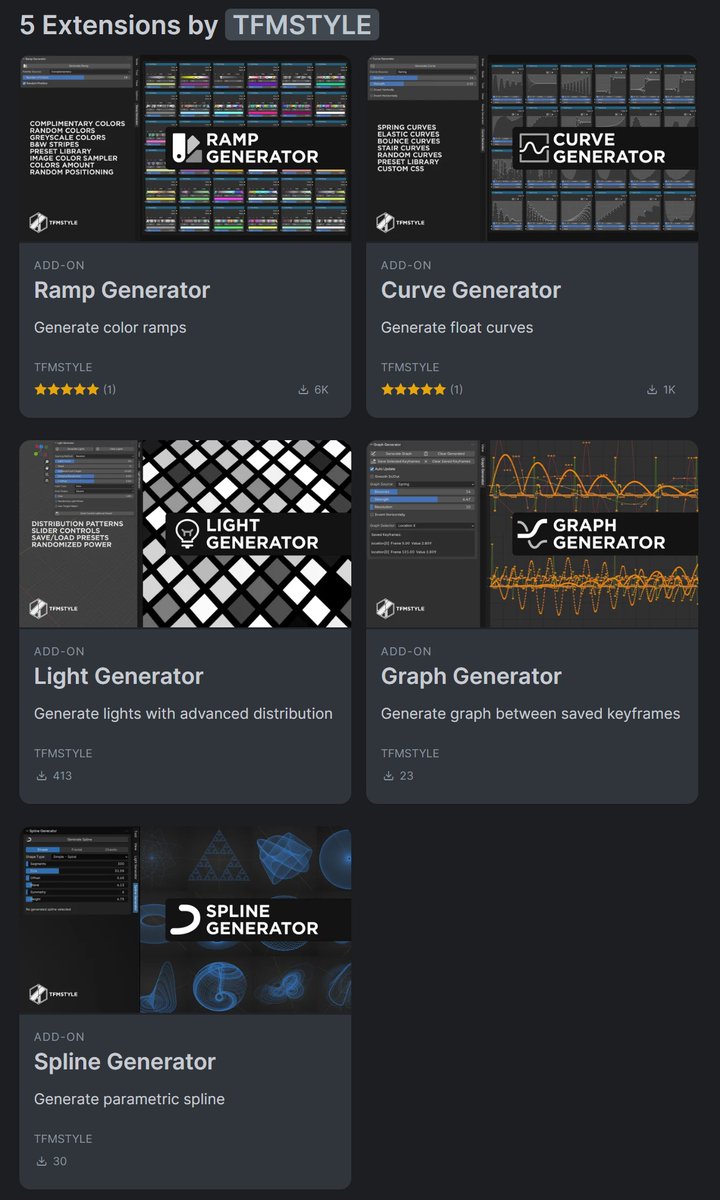
Task: Open the Curve Generator thumbnail image
Action: tap(532, 148)
